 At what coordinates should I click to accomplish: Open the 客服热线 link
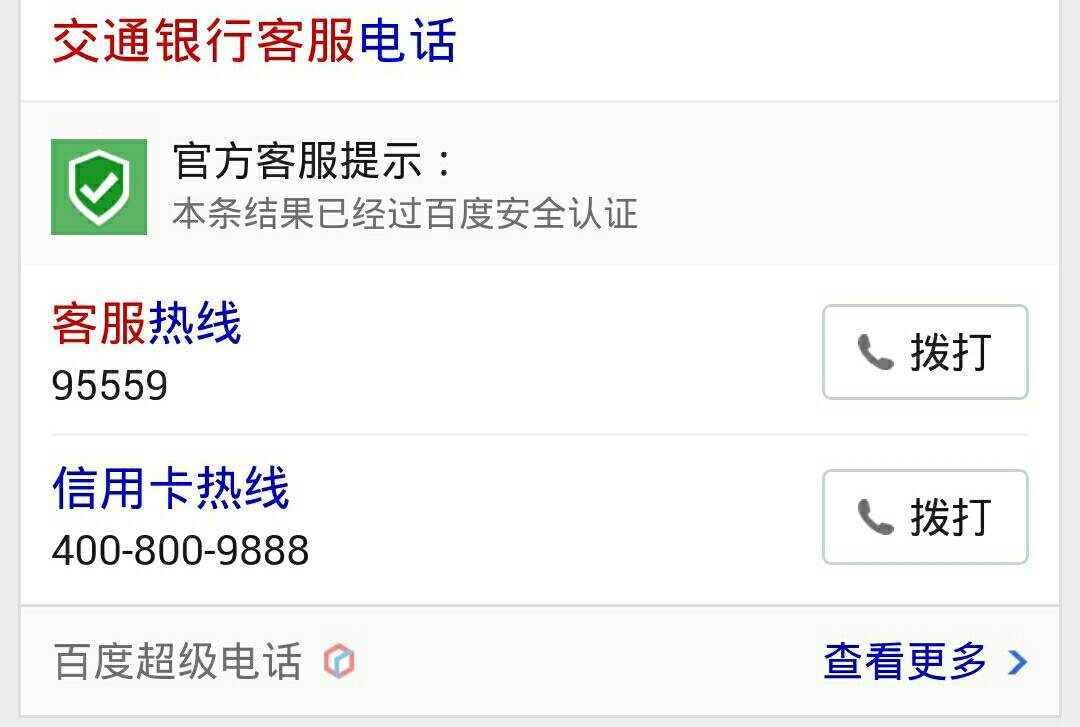(146, 322)
